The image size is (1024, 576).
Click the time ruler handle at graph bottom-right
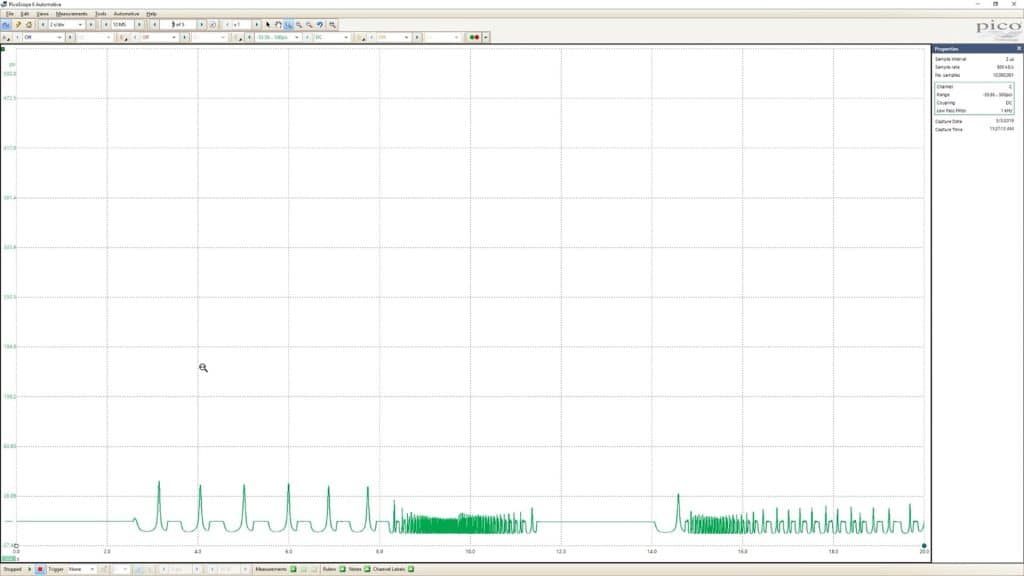tap(924, 545)
